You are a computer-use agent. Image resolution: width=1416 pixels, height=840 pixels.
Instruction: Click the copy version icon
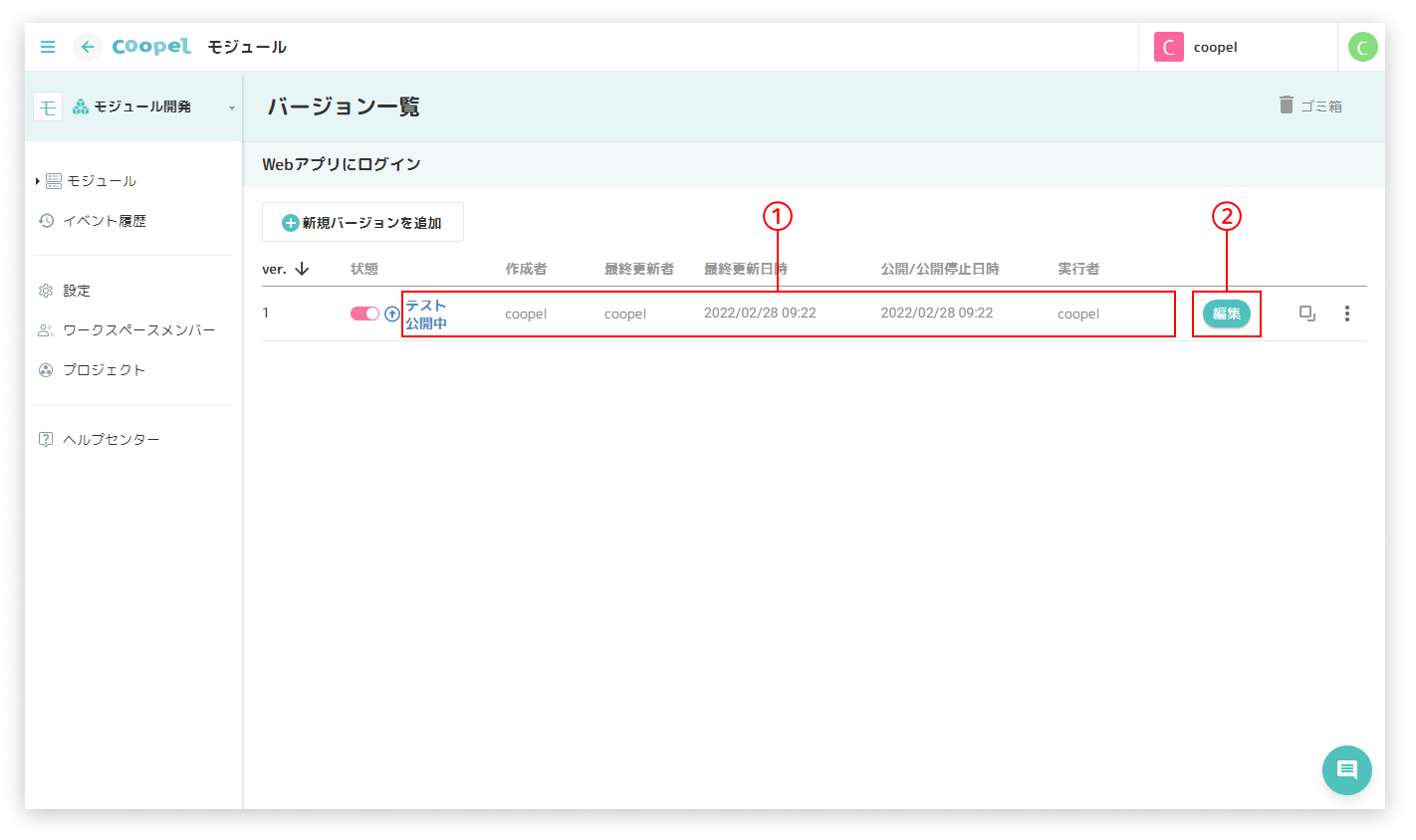coord(1307,314)
